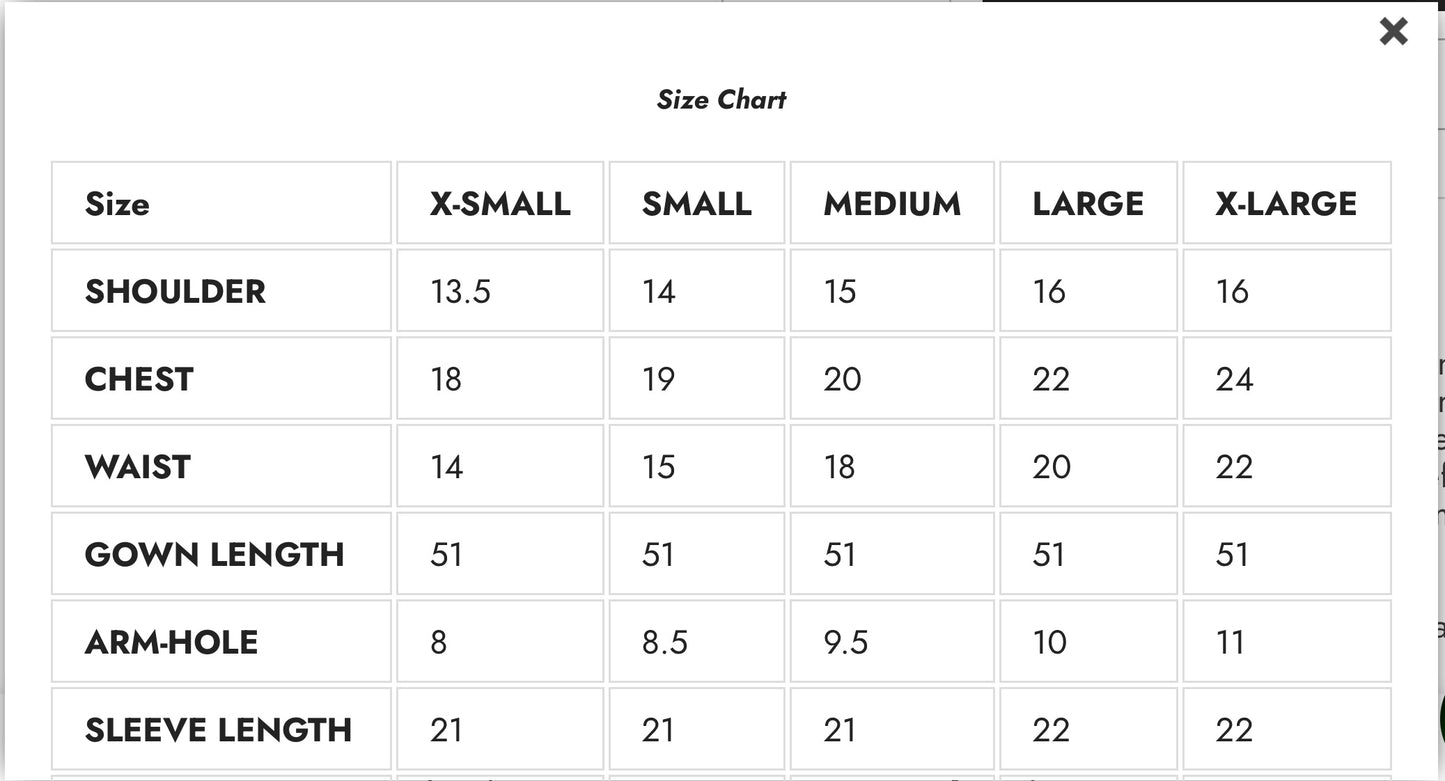Select the SHOULDER row label
Viewport: 1445px width, 781px height.
pos(175,292)
